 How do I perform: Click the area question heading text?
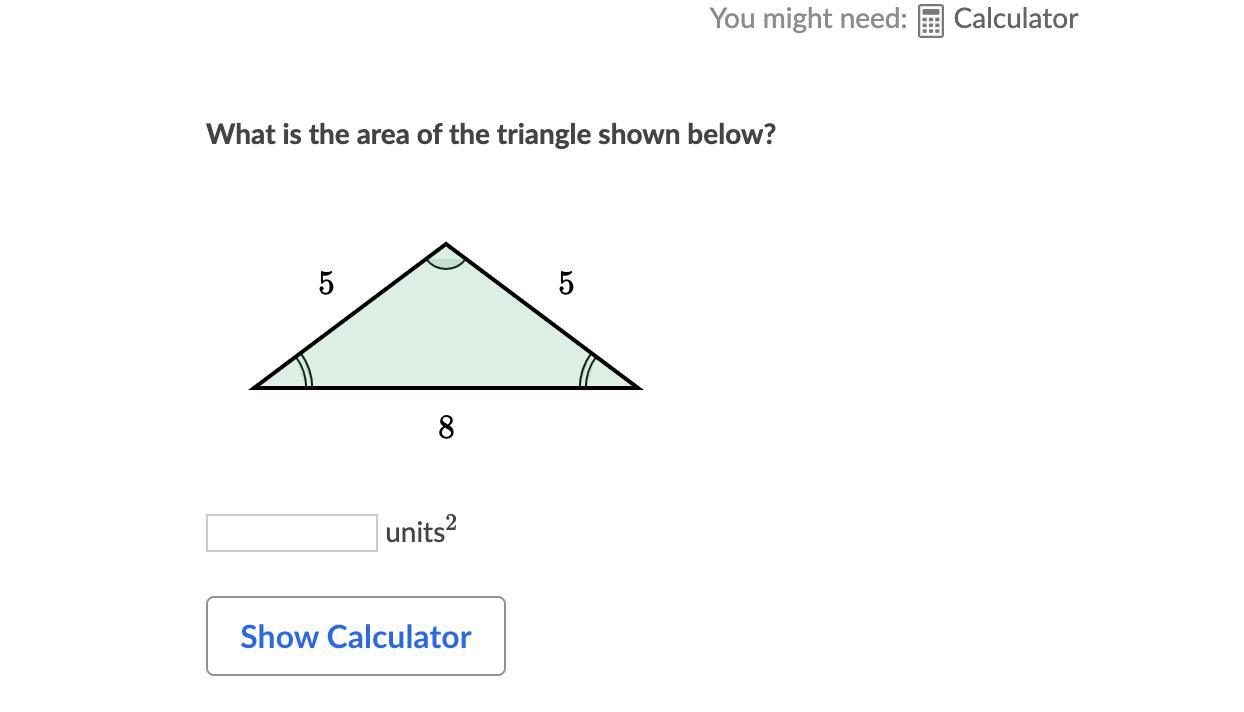pos(491,134)
